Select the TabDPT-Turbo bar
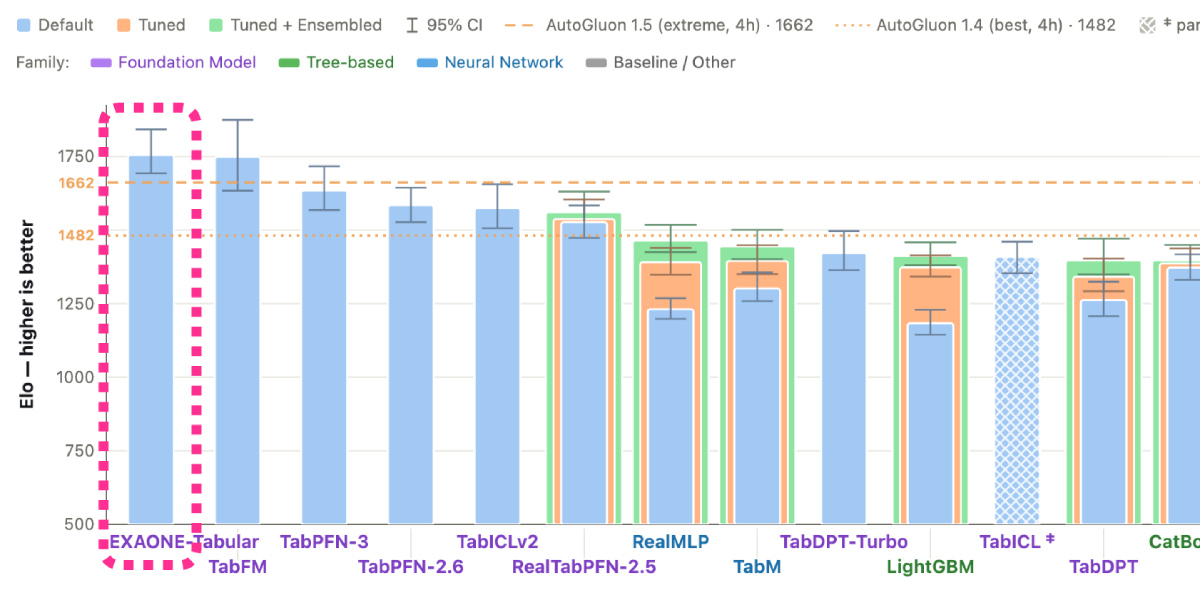Image resolution: width=1200 pixels, height=600 pixels. (x=843, y=389)
